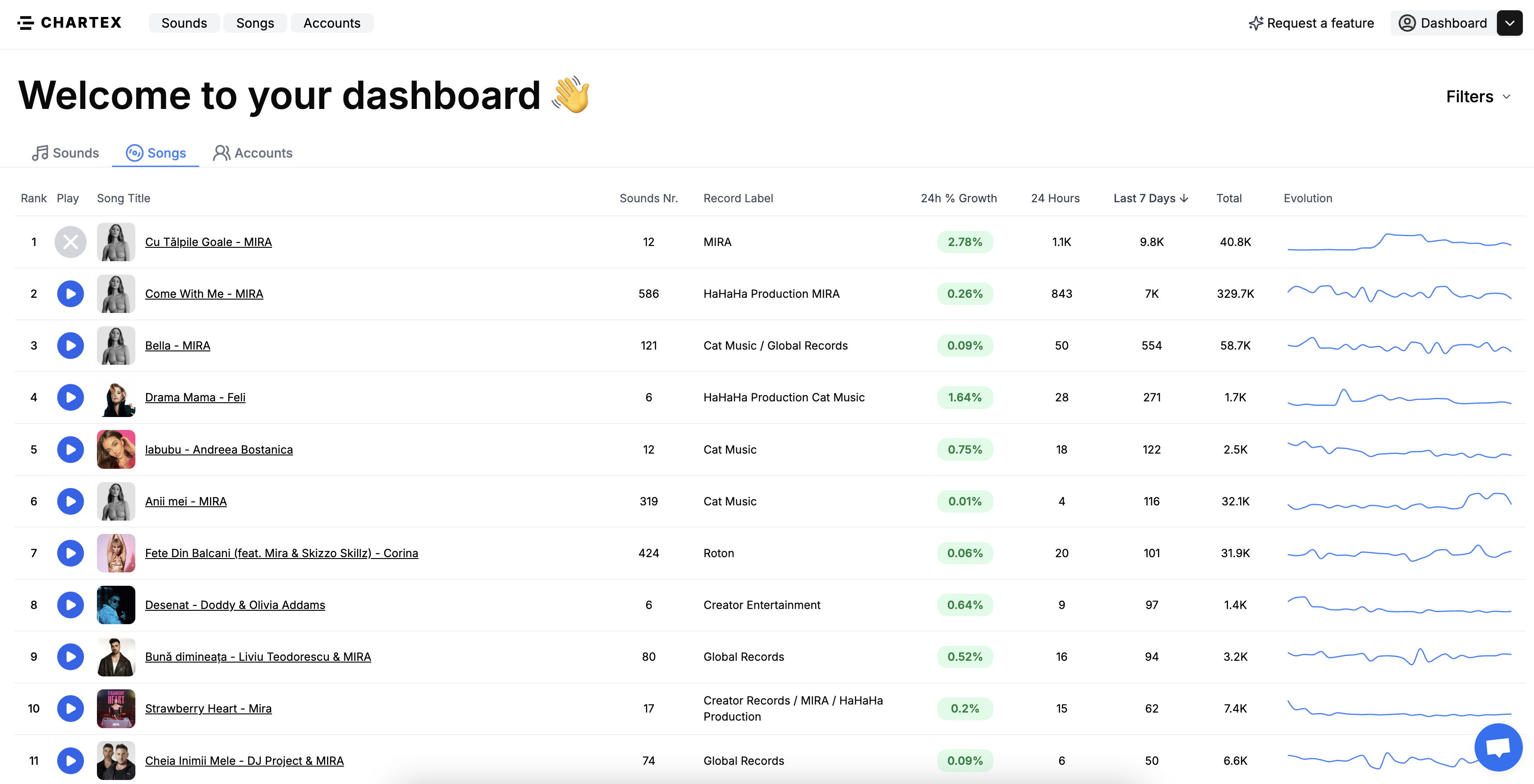
Task: Click the 24 Hours column header
Action: click(x=1055, y=198)
